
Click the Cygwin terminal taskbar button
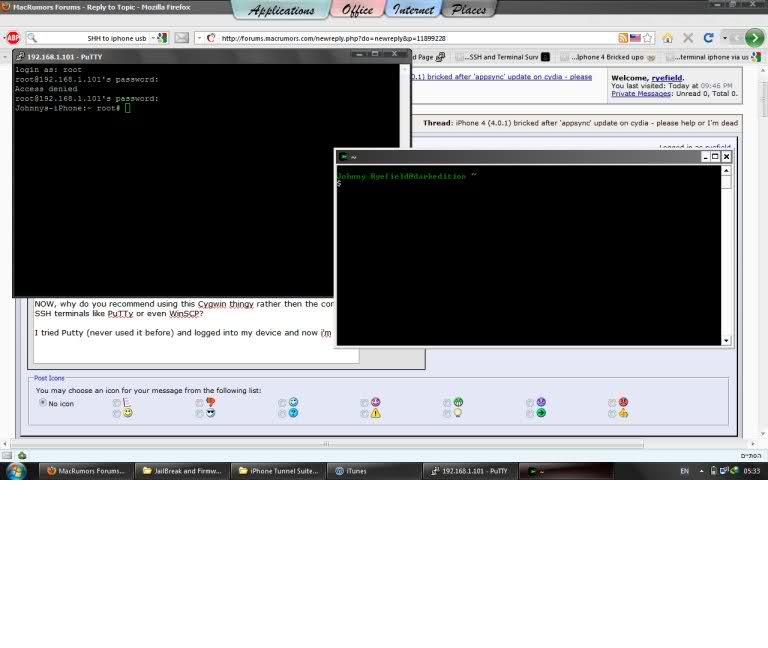(x=566, y=471)
